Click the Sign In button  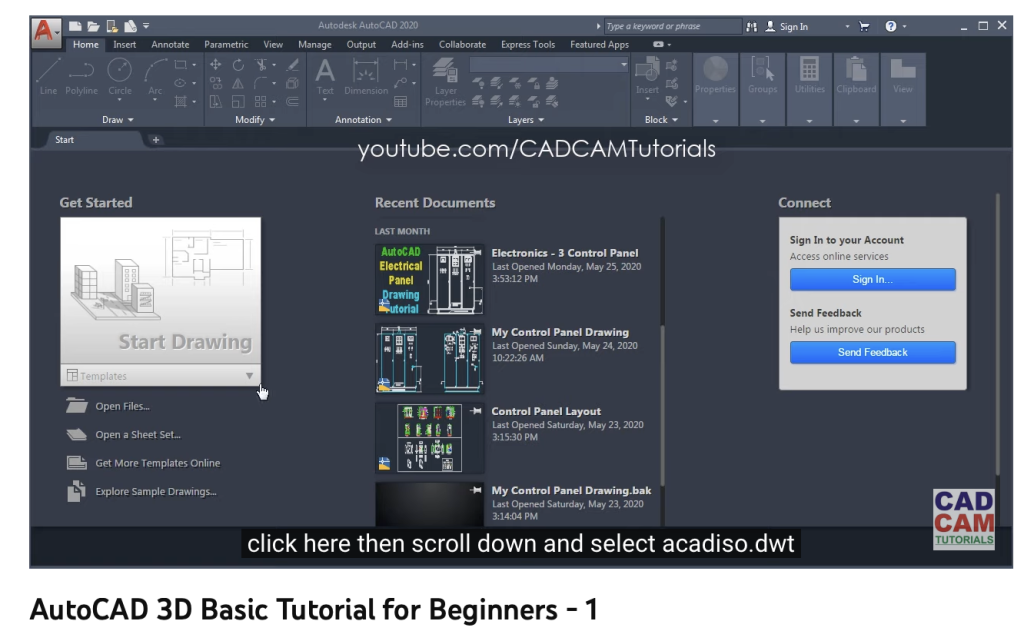[871, 279]
